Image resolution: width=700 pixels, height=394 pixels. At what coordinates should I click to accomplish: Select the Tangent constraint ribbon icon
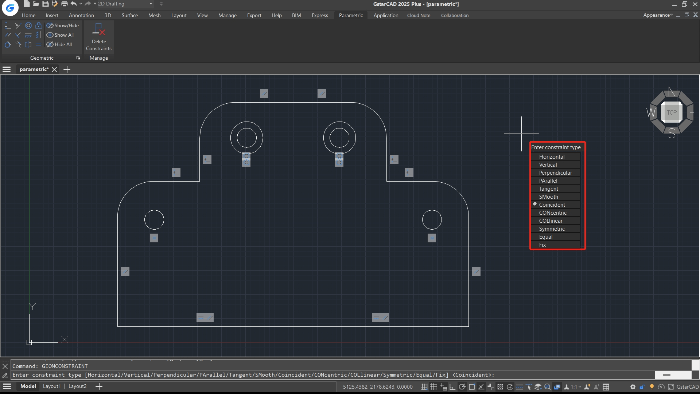click(x=8, y=45)
